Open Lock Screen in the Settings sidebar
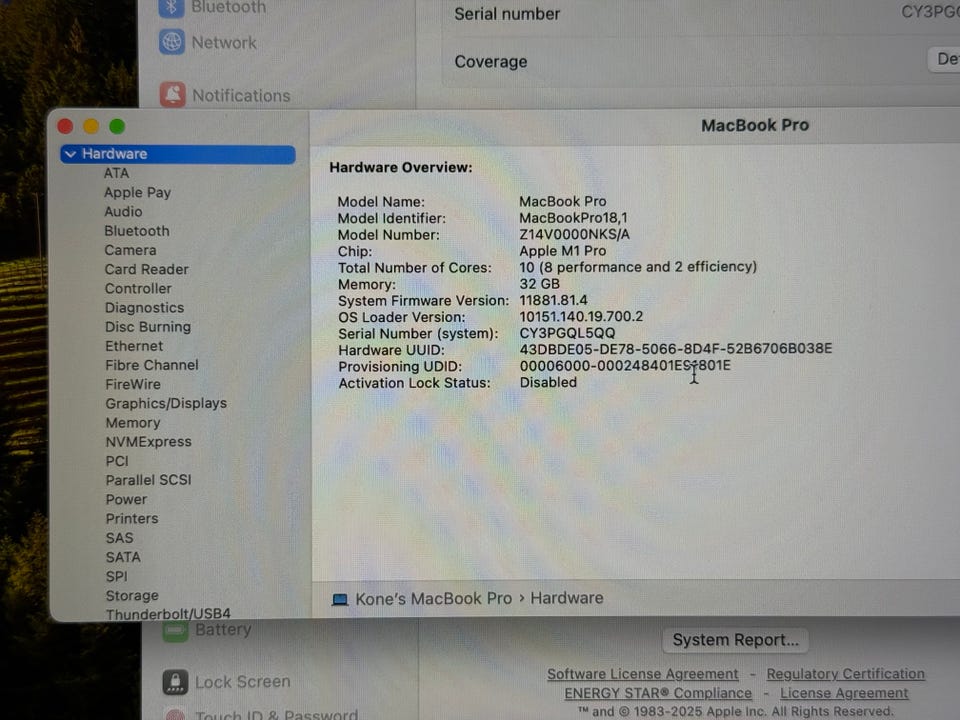 click(242, 682)
